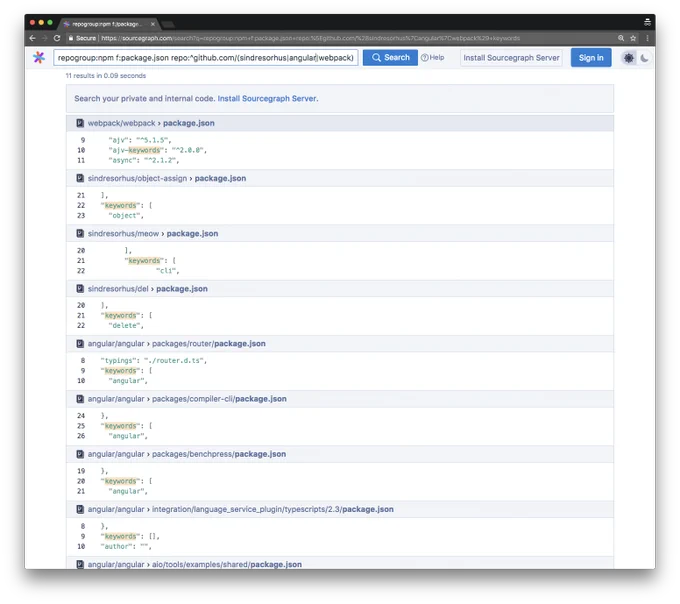Click file icon next to sindresorhus/object-assign
Screen dimensions: 680x604
(80, 178)
